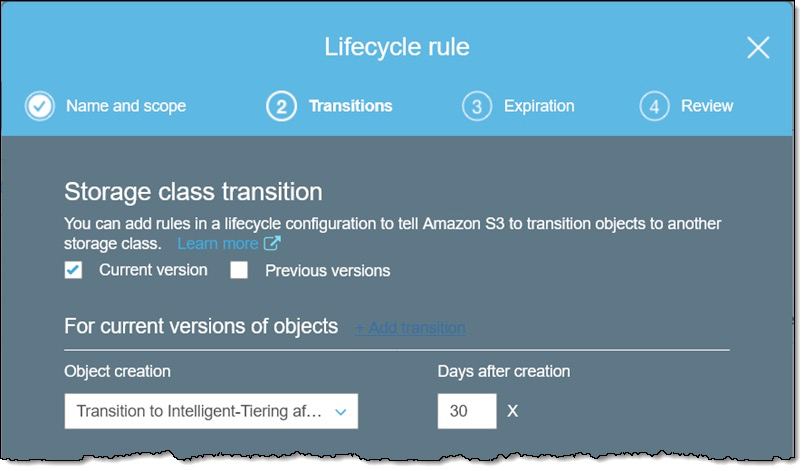Go to the Name and scope step
The image size is (805, 471).
pos(126,106)
